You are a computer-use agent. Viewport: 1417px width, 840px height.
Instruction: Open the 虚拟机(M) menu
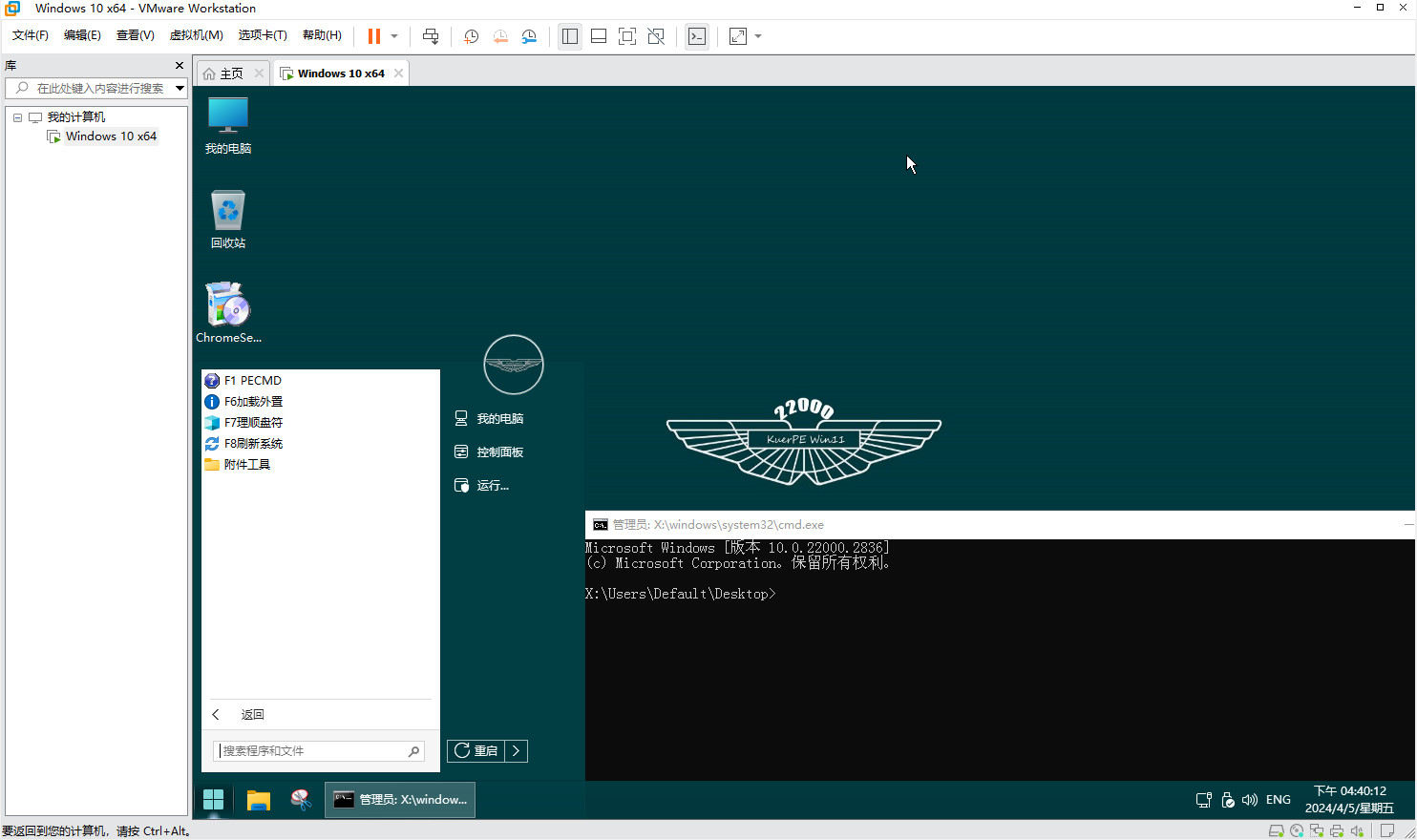pyautogui.click(x=197, y=35)
